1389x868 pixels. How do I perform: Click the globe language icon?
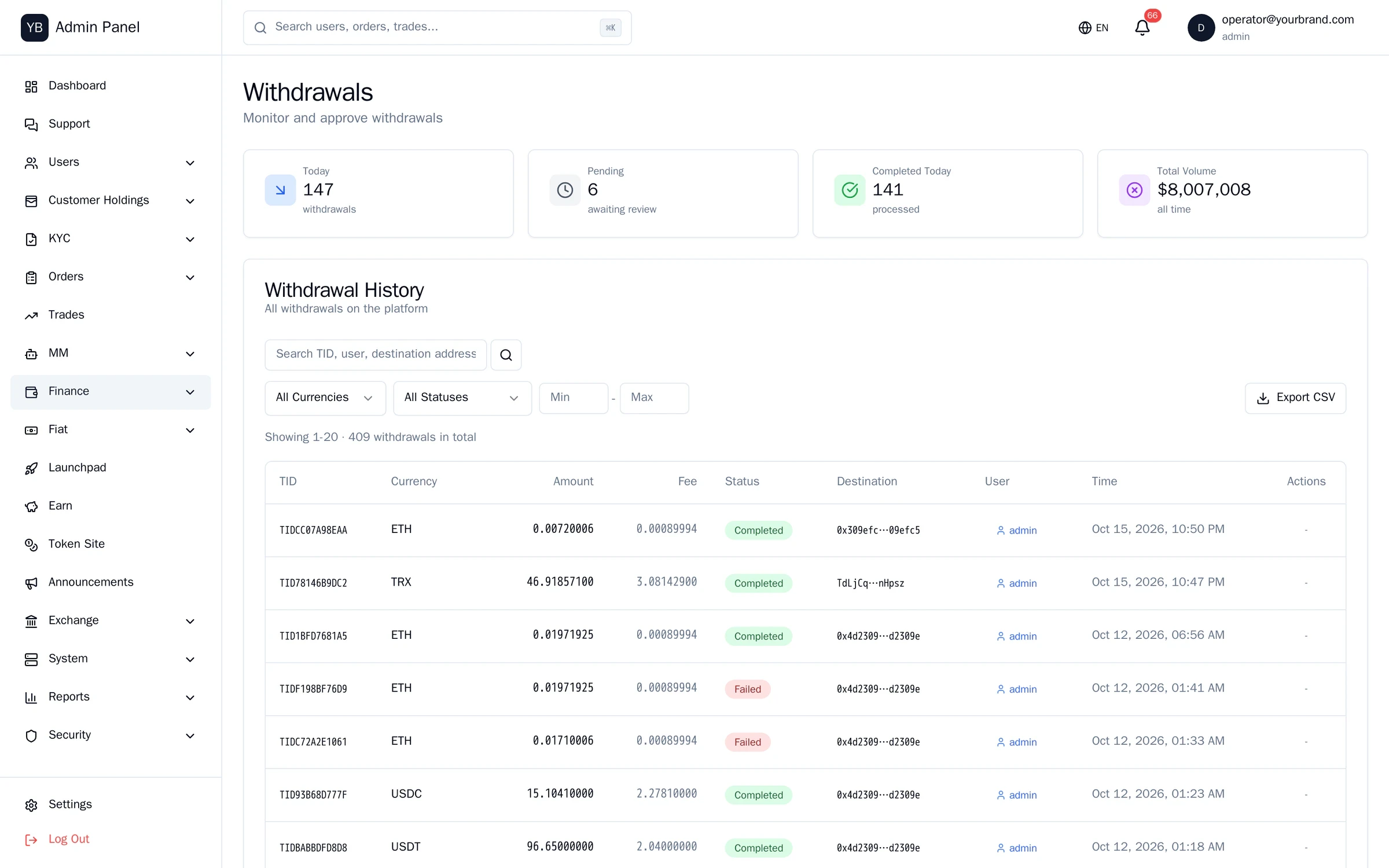[1085, 28]
